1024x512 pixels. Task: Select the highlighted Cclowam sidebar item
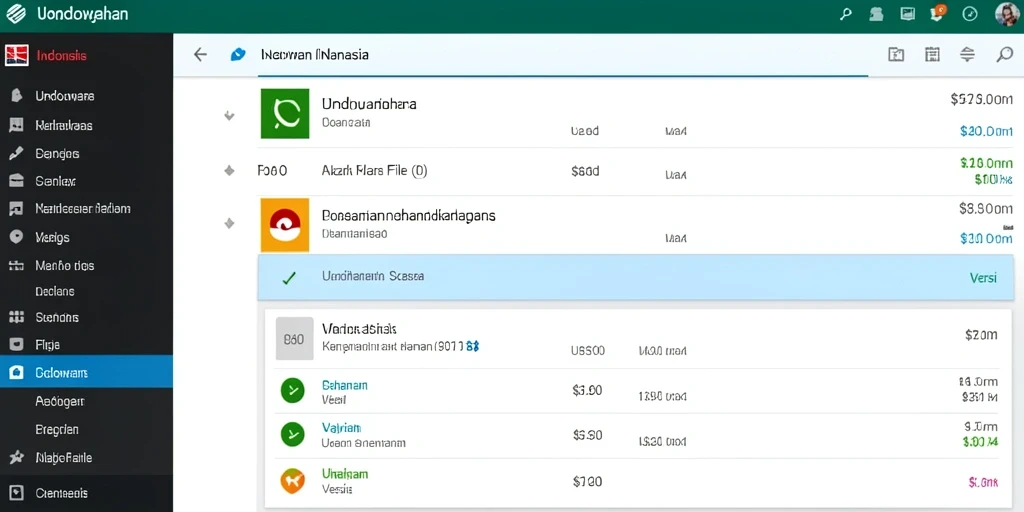tap(86, 372)
